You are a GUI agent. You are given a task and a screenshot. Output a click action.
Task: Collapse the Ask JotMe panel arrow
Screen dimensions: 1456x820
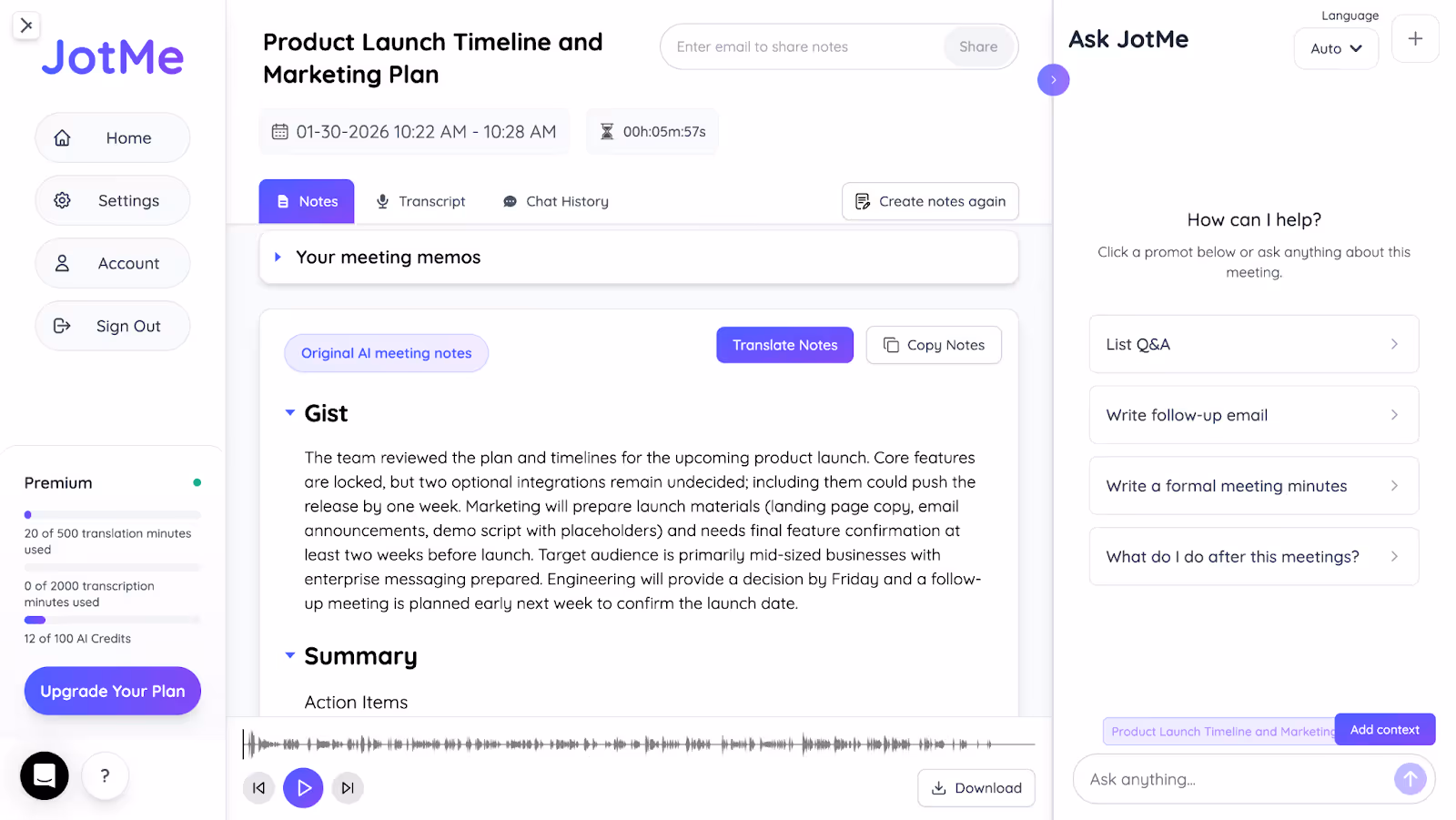1054,80
